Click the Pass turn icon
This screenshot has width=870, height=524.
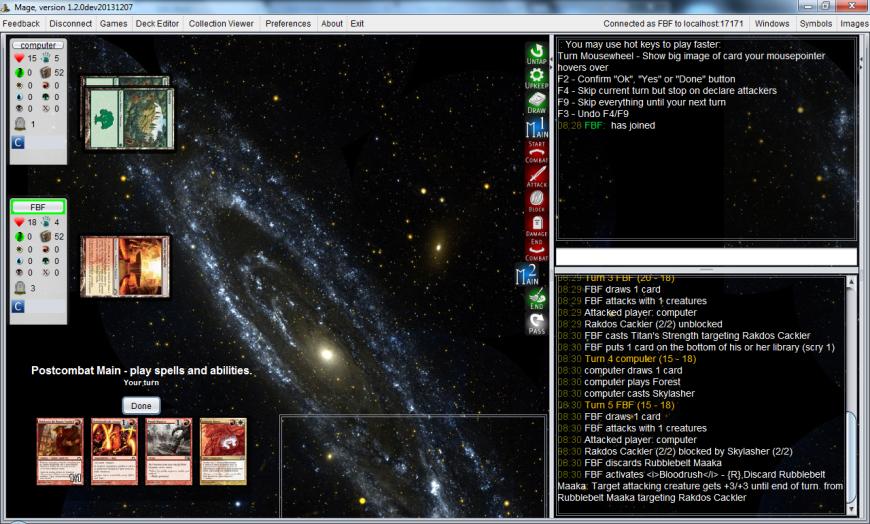536,322
